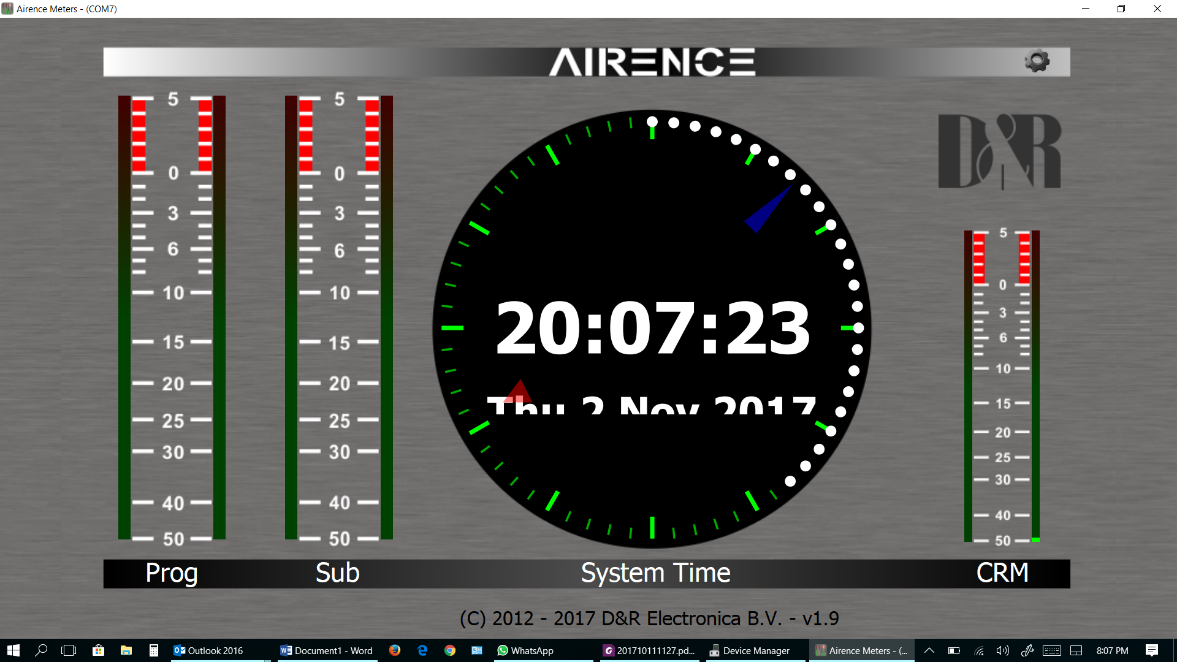Screen dimensions: 1177x662
Task: Open the Windows Start menu
Action: 14,650
